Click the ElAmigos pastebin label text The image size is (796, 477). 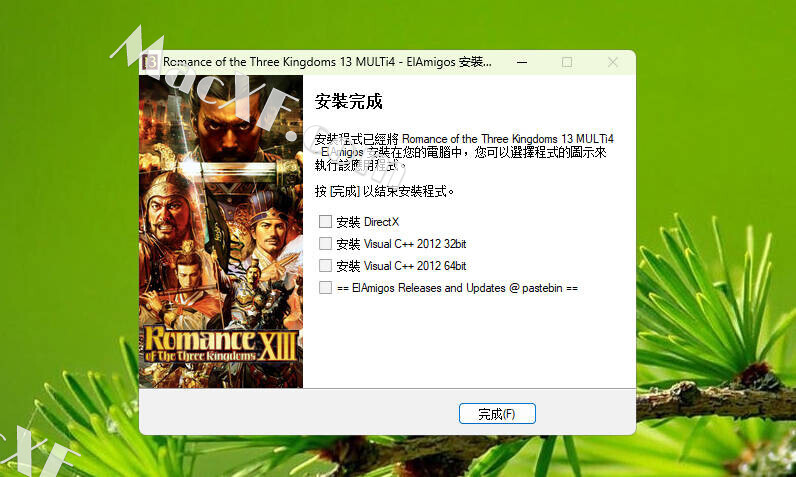(x=457, y=288)
